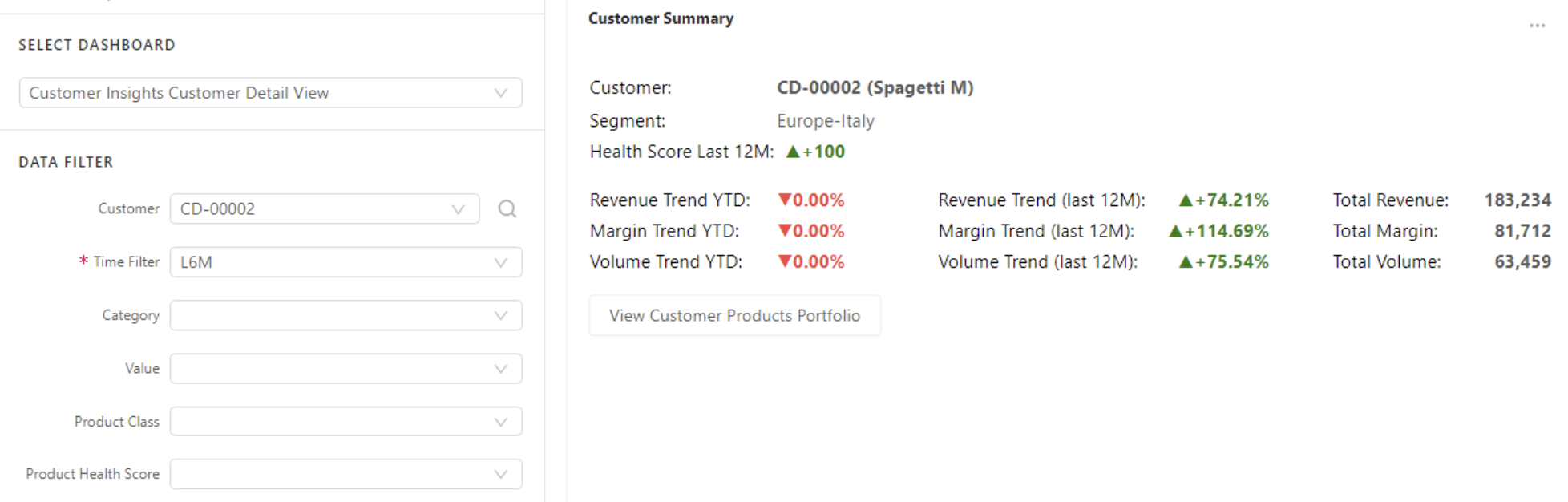The height and width of the screenshot is (502, 1568).
Task: Click the red Volume Trend YTD down arrow
Action: [x=785, y=261]
